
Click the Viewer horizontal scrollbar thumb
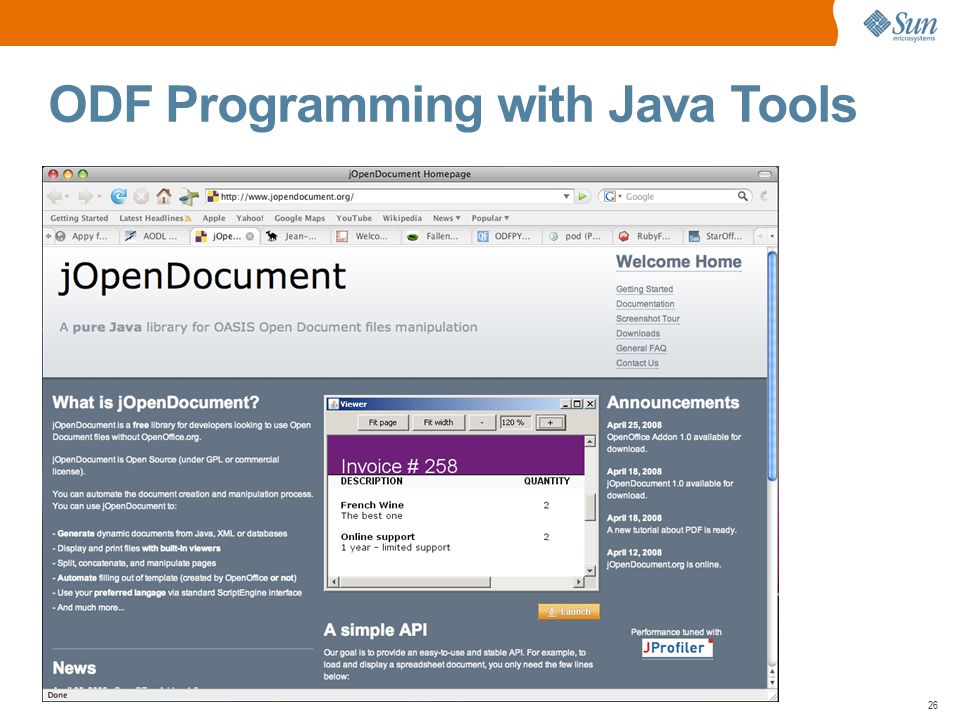click(414, 582)
